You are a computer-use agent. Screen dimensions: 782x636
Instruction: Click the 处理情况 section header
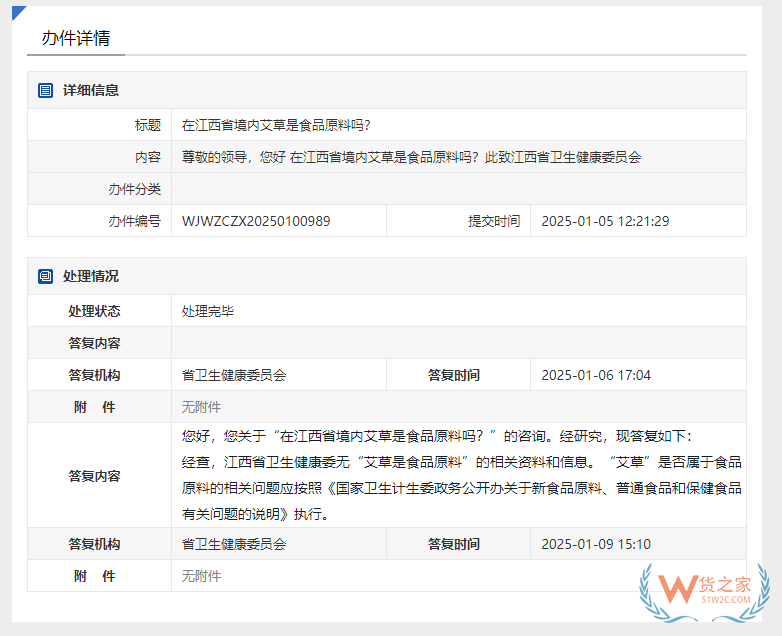click(91, 276)
